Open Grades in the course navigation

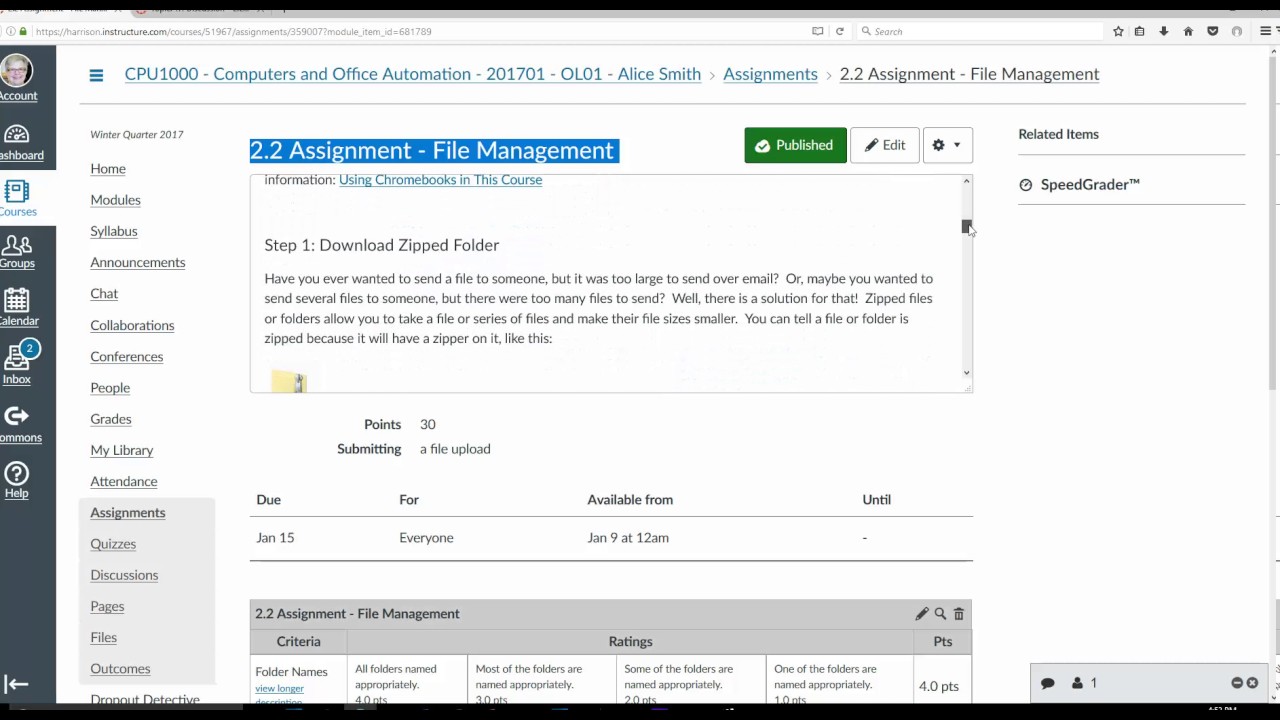point(110,419)
